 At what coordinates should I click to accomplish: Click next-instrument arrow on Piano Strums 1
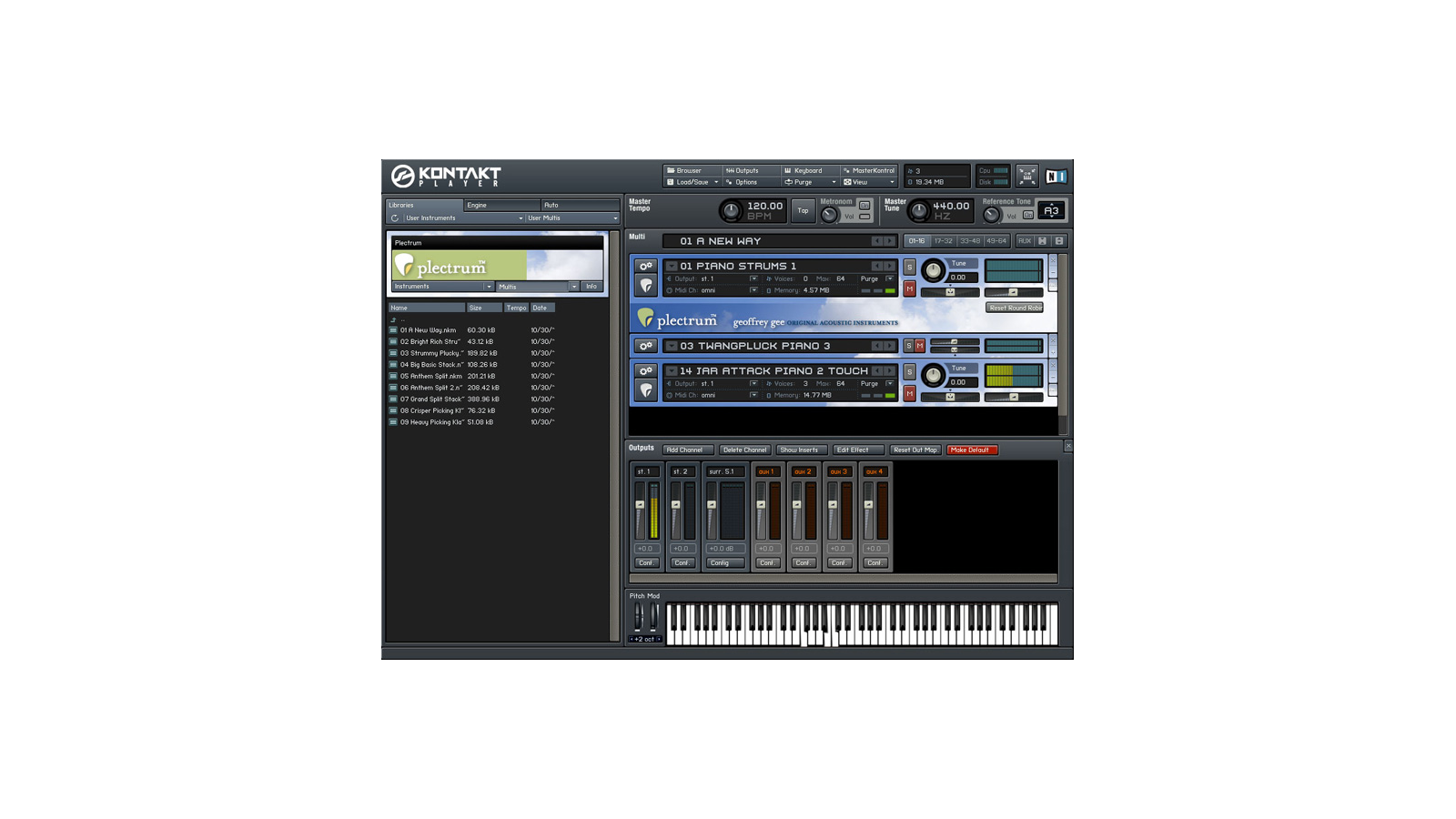(890, 267)
